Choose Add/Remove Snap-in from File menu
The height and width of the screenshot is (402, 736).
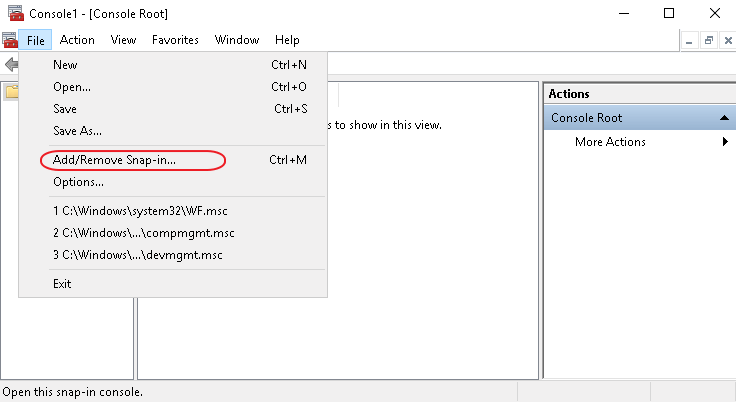point(114,160)
